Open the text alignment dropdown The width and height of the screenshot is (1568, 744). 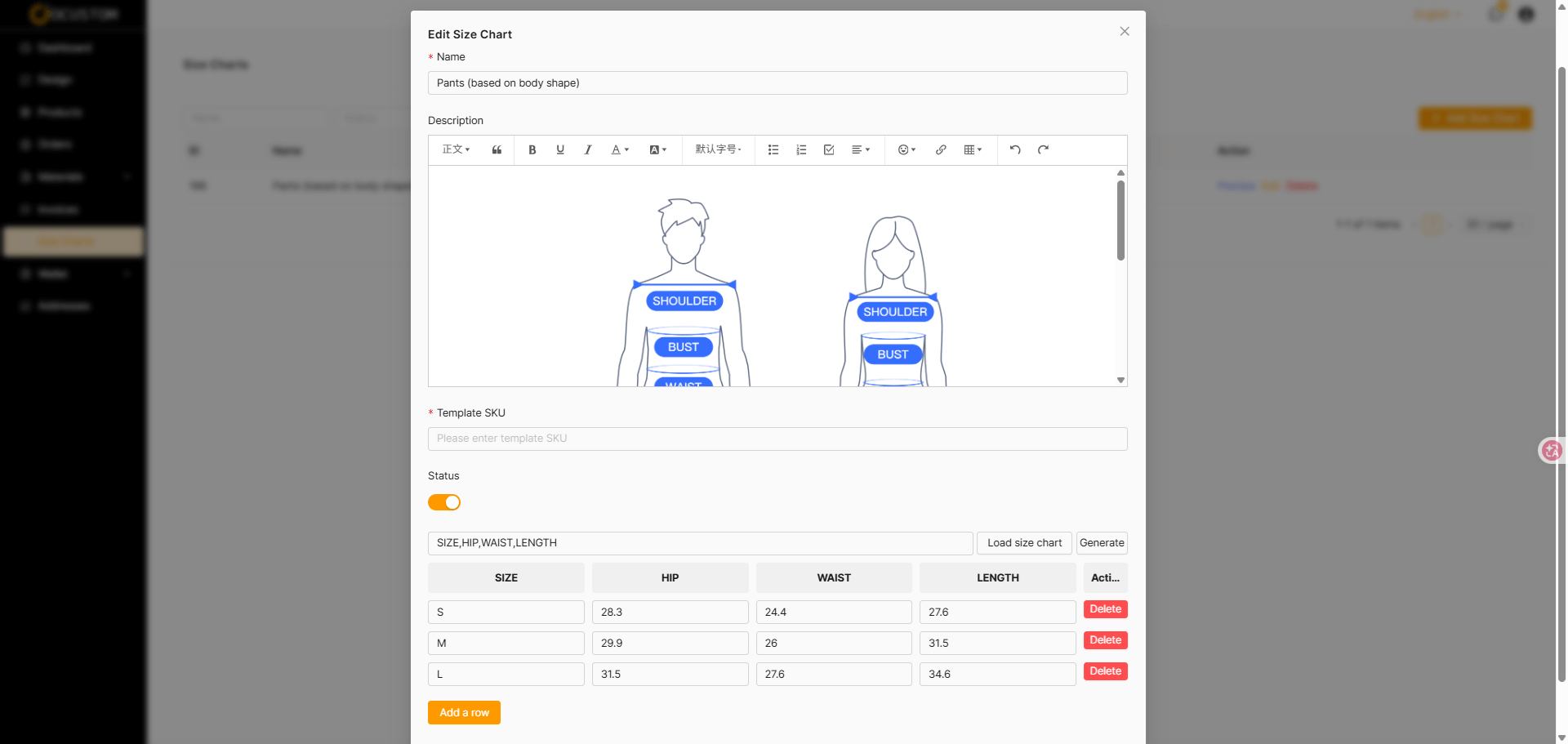click(x=861, y=150)
